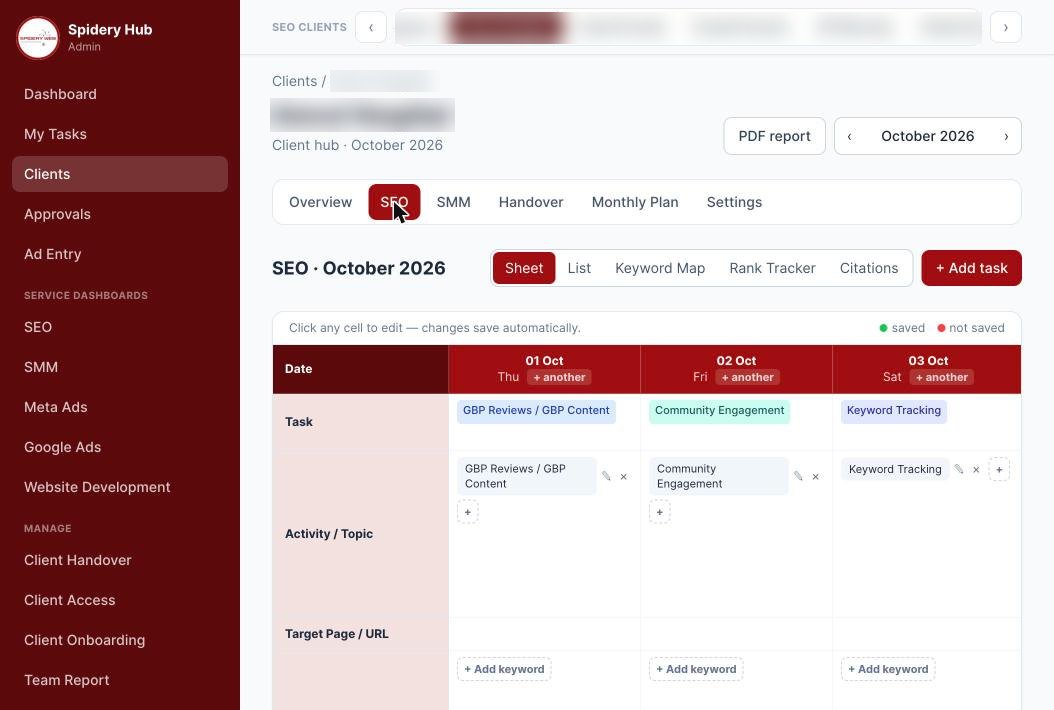Select Sheet view
Image resolution: width=1054 pixels, height=710 pixels.
pos(524,268)
